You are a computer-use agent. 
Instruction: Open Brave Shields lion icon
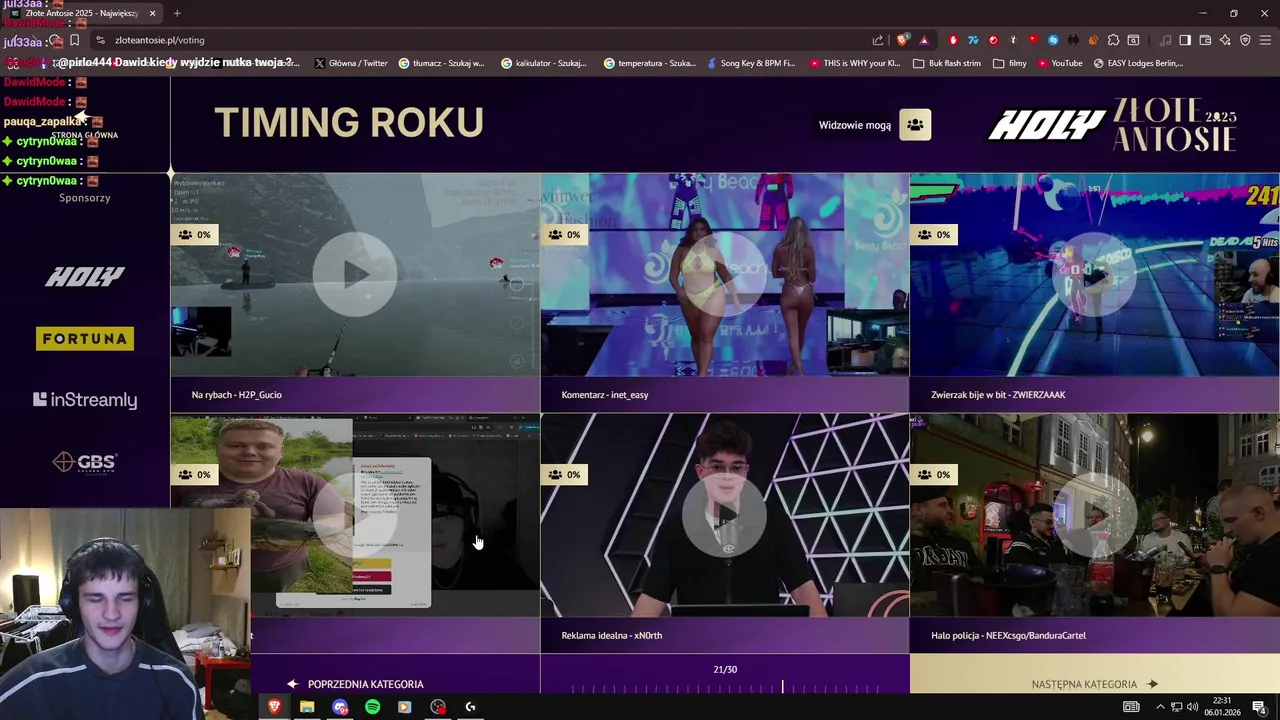tap(903, 40)
